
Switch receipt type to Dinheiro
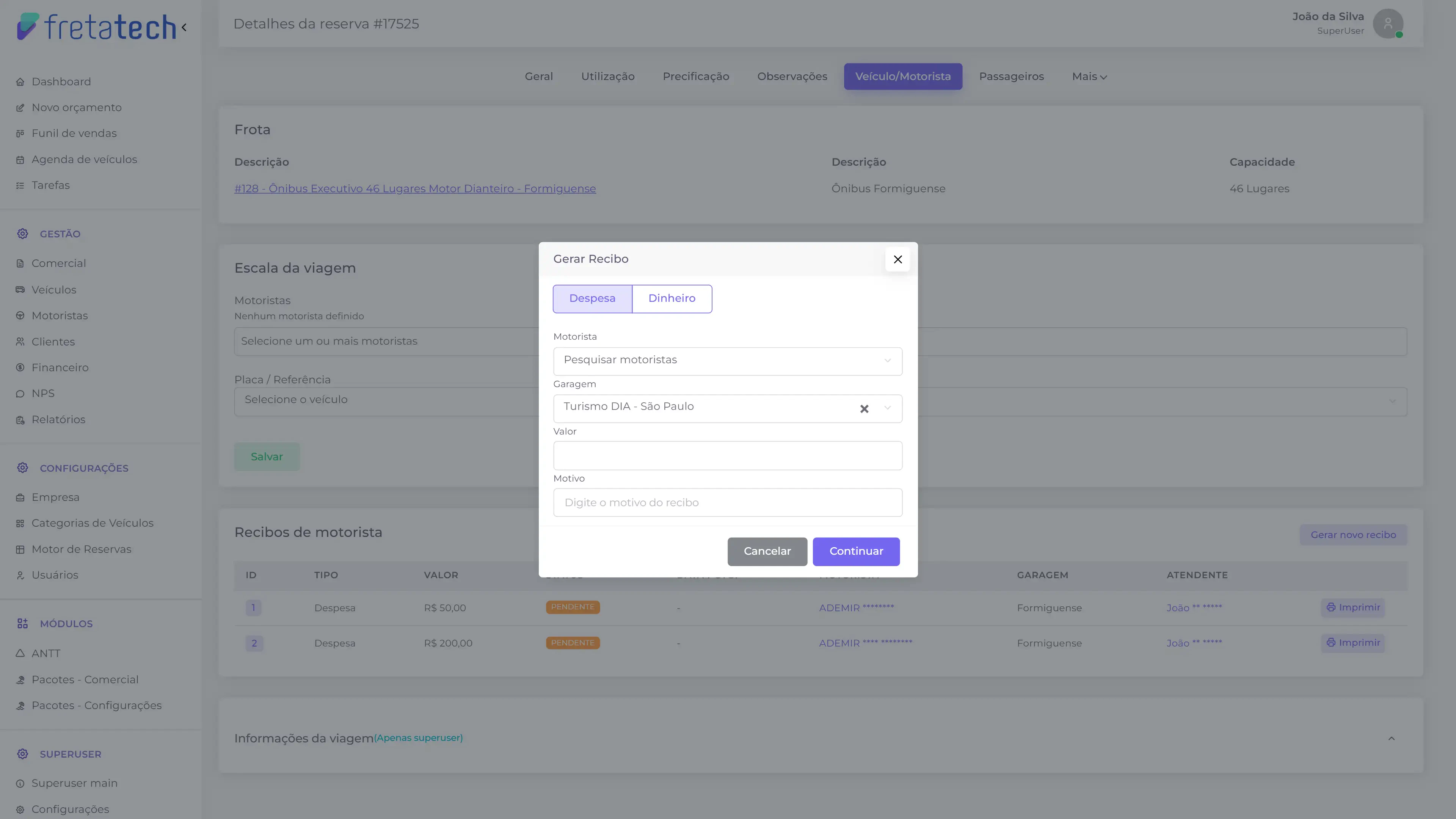[672, 298]
